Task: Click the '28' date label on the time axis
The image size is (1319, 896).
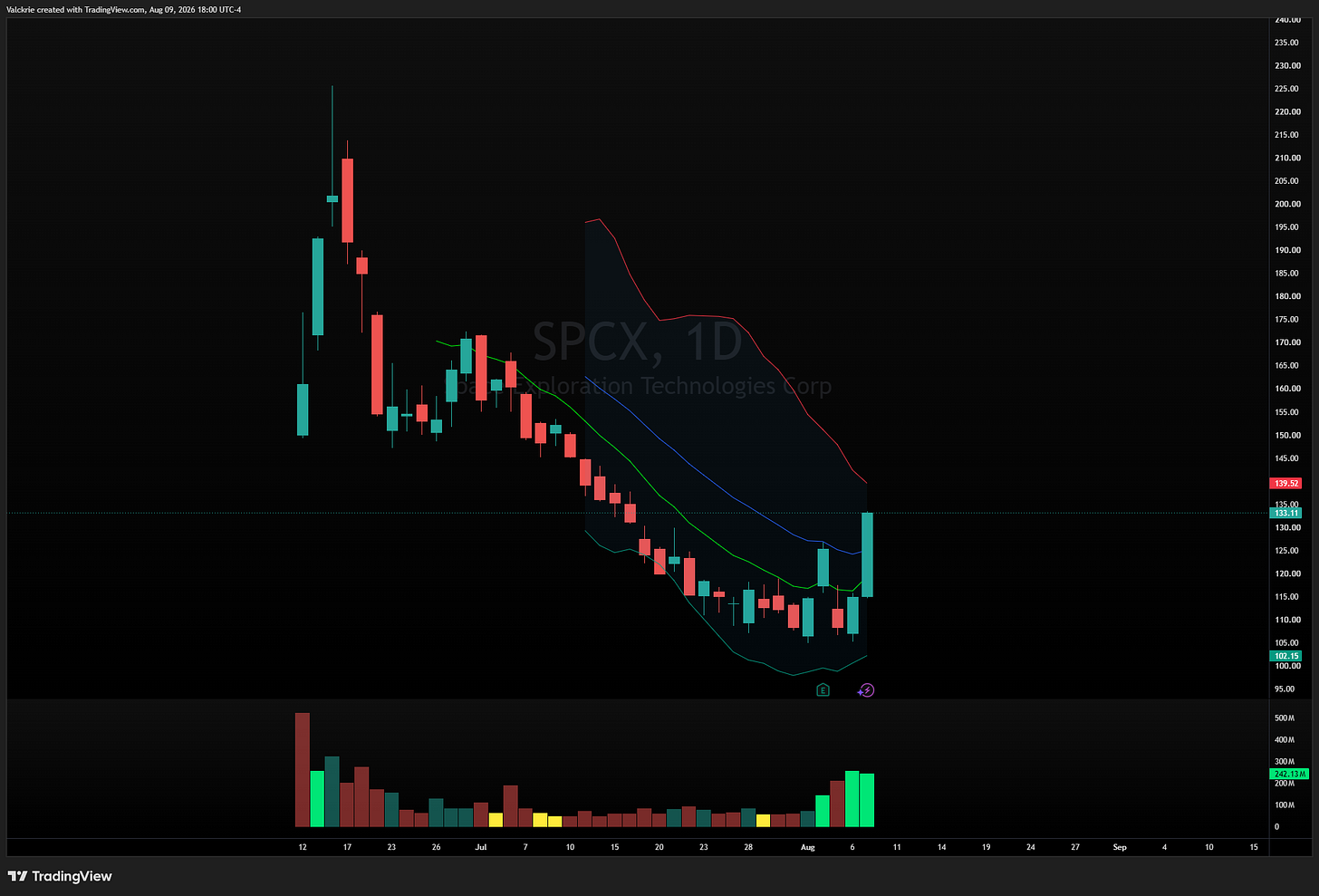Action: point(748,848)
